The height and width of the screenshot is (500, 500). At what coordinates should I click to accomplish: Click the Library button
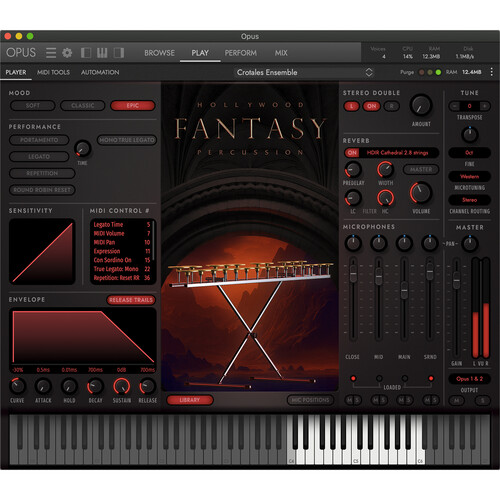pos(190,400)
